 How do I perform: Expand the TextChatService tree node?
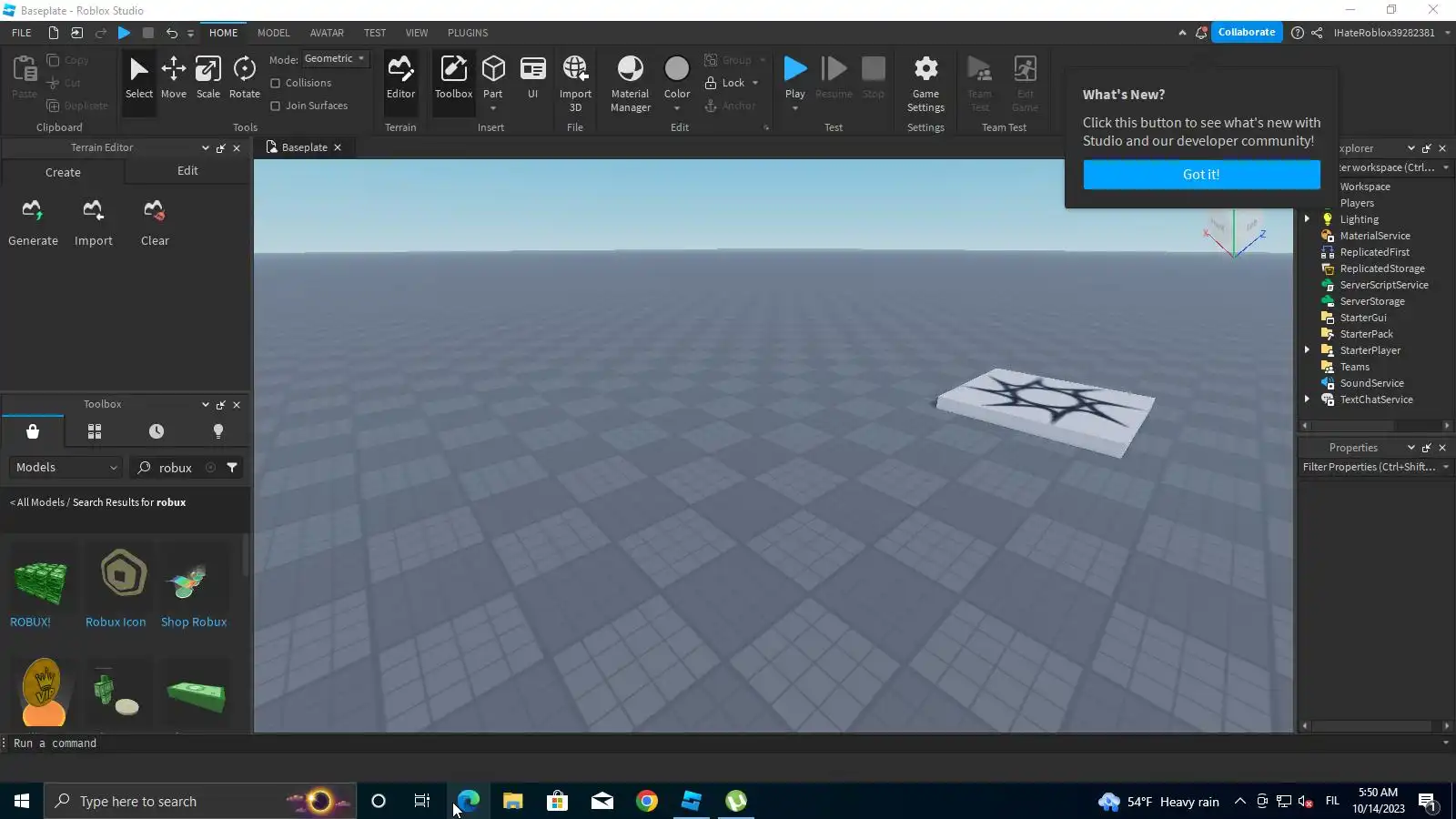(1308, 399)
